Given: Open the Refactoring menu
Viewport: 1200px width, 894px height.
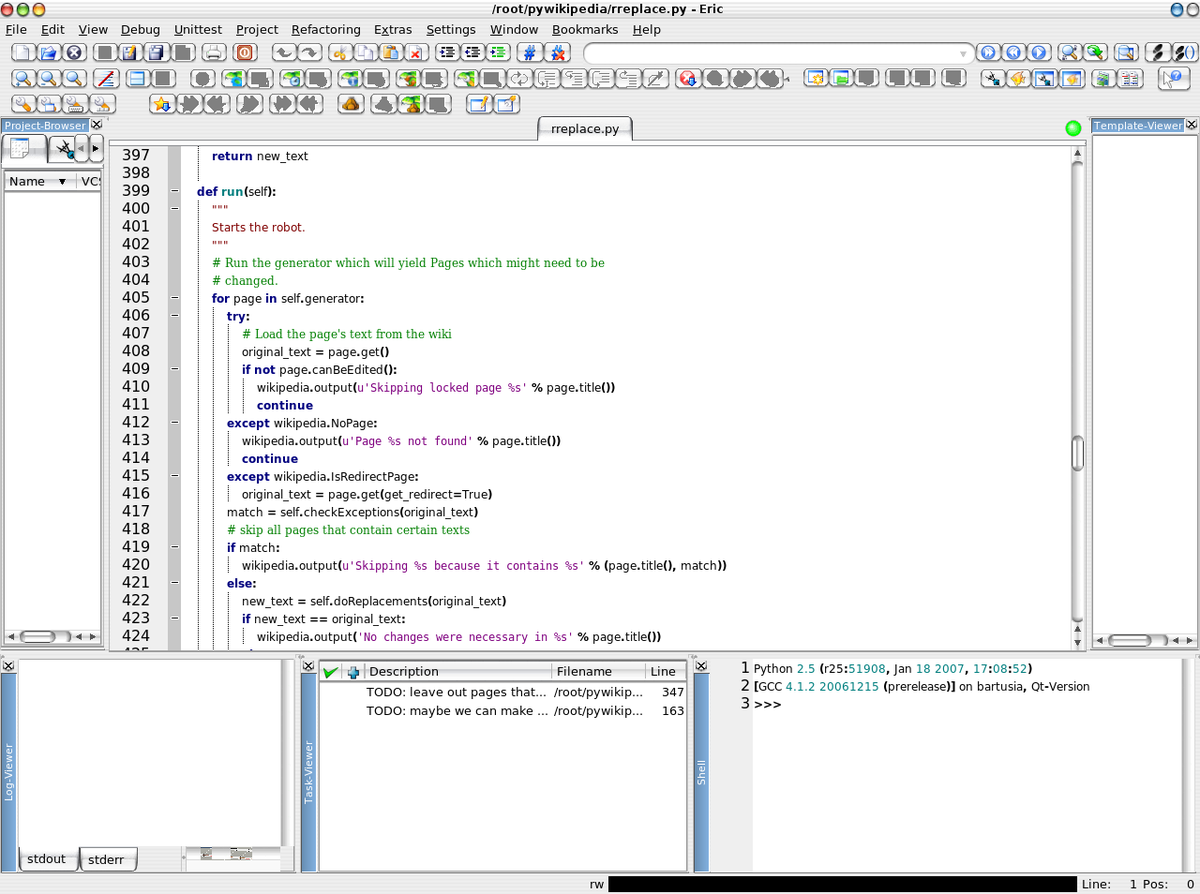Looking at the screenshot, I should pyautogui.click(x=326, y=29).
